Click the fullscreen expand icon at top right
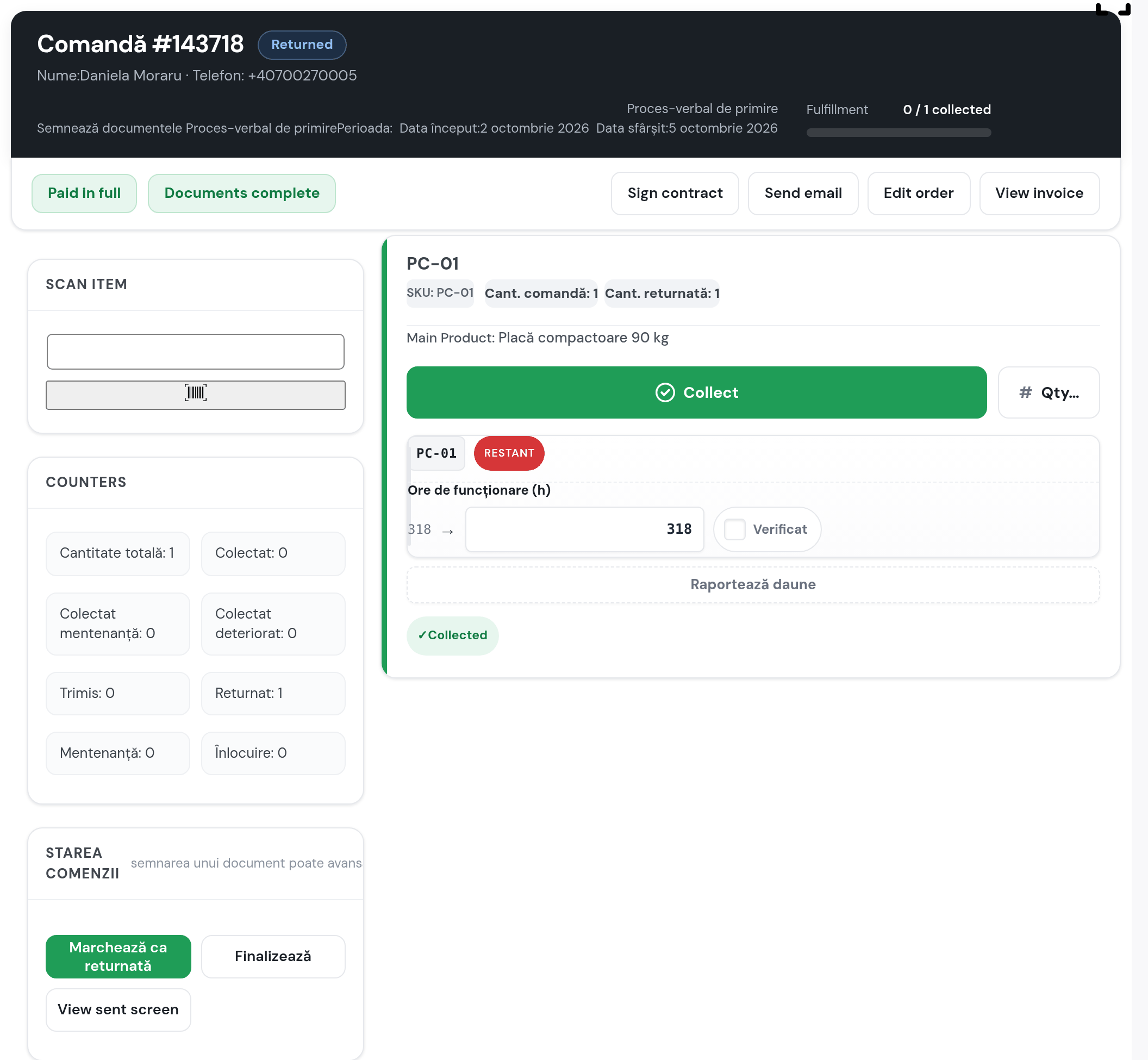Viewport: 1148px width, 1060px height. (x=1113, y=9)
